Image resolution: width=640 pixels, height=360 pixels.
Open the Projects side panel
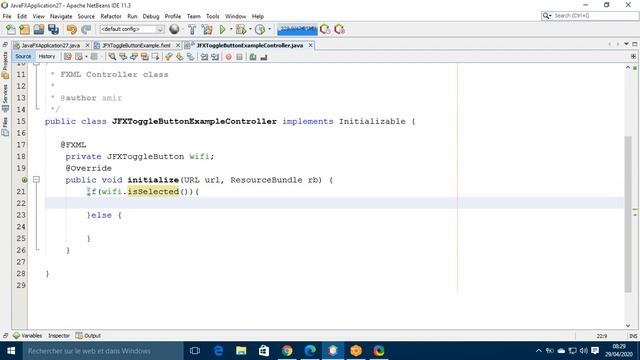(x=5, y=65)
